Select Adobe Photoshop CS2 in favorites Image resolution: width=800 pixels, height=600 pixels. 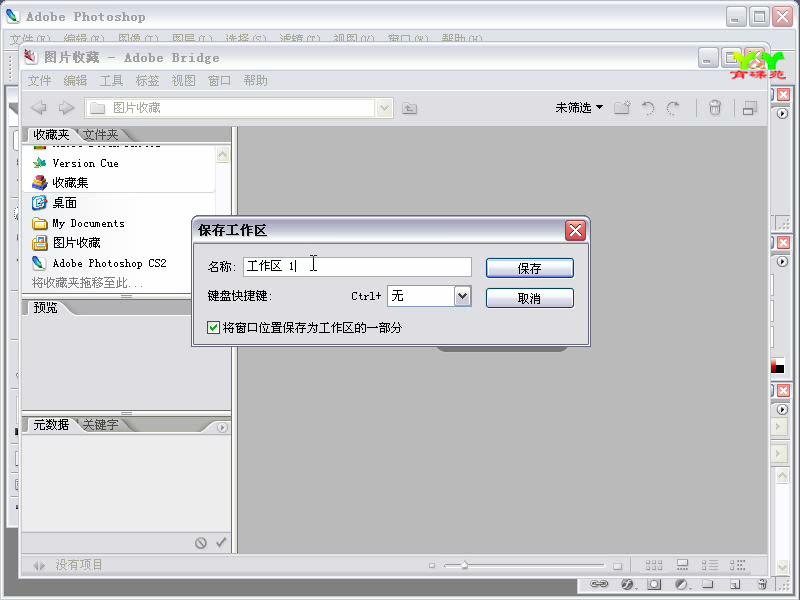[x=99, y=263]
